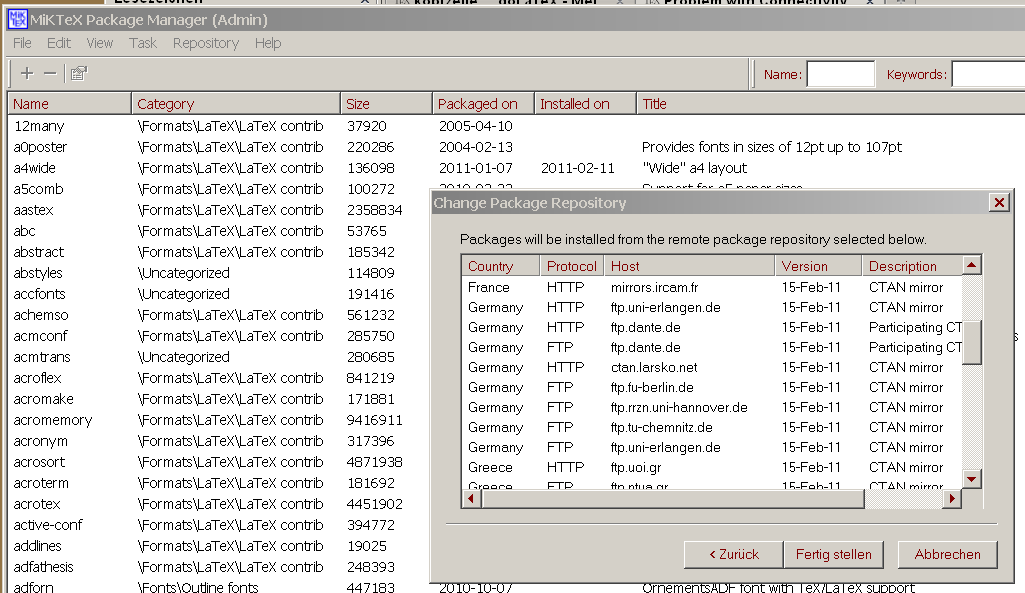Select the ftp.rrzn.uni-hannover.de repository row

712,407
